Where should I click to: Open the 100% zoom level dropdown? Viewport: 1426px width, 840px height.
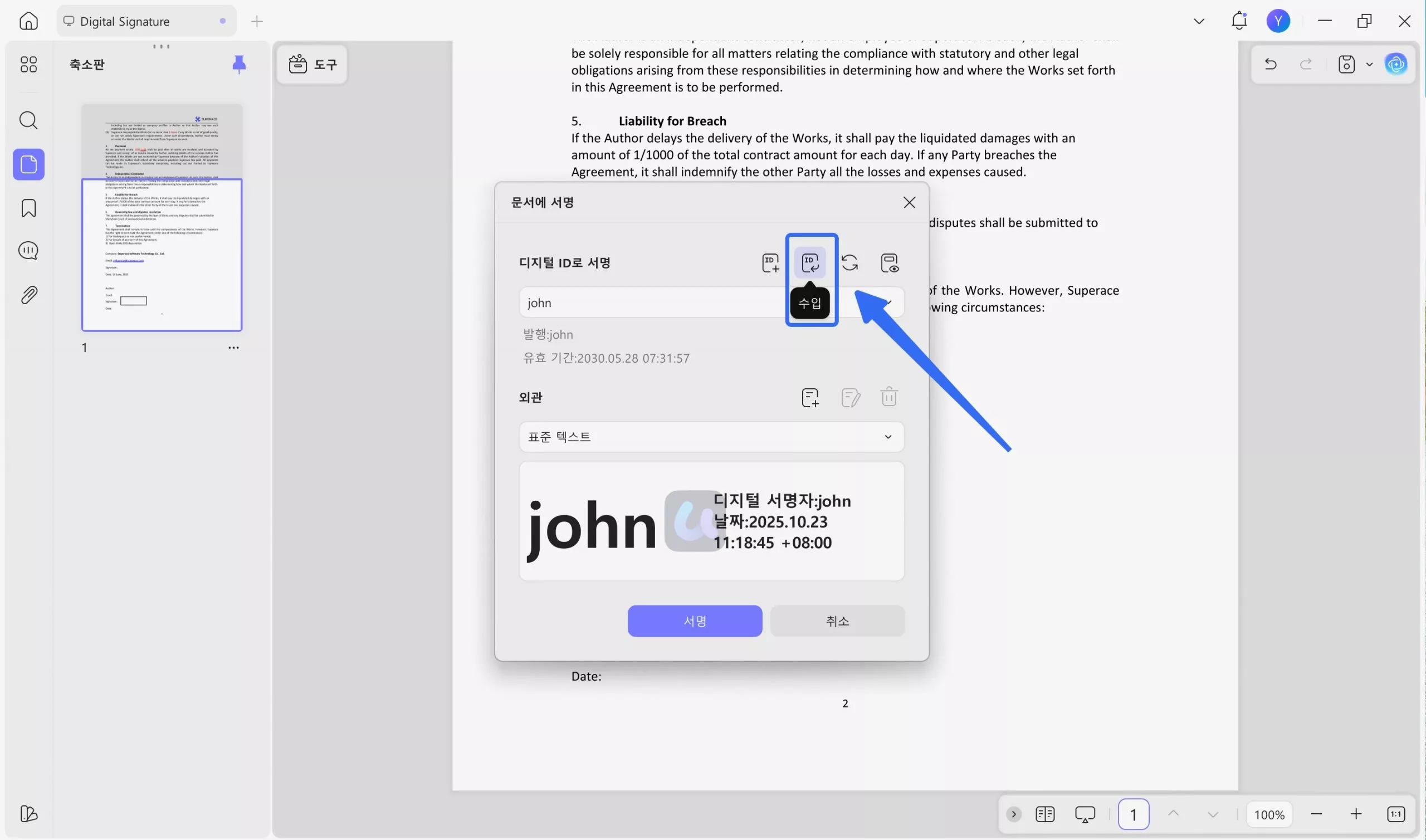1269,814
